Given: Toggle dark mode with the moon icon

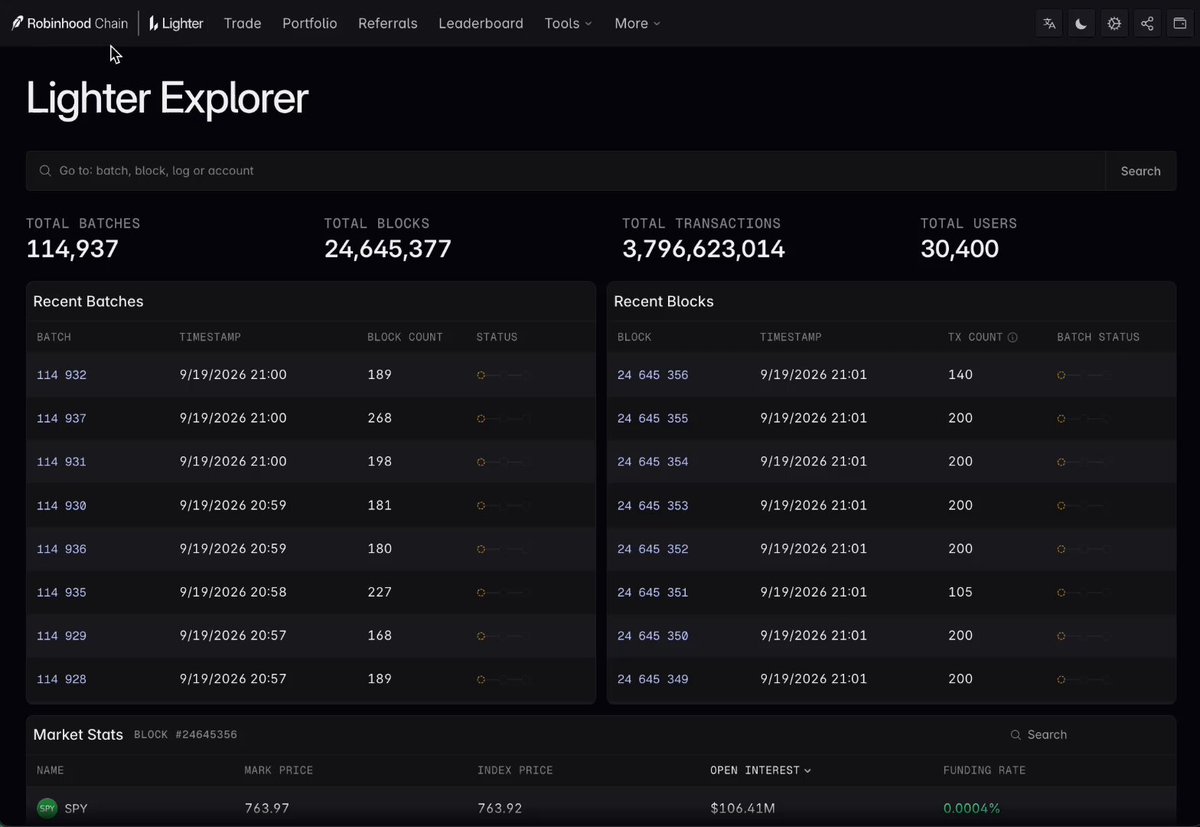Looking at the screenshot, I should click(1082, 24).
